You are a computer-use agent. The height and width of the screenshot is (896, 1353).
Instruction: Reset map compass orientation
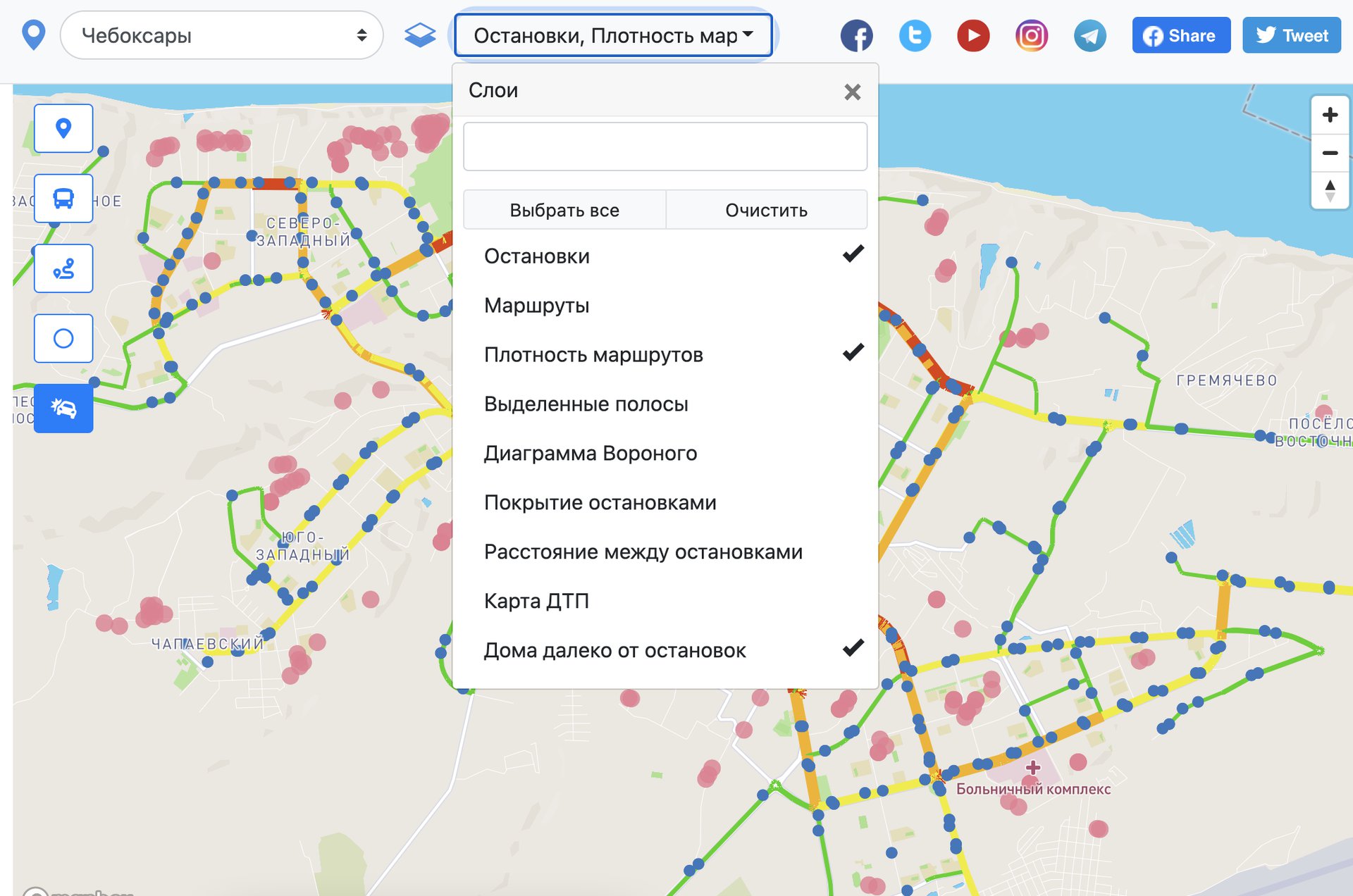(x=1330, y=191)
